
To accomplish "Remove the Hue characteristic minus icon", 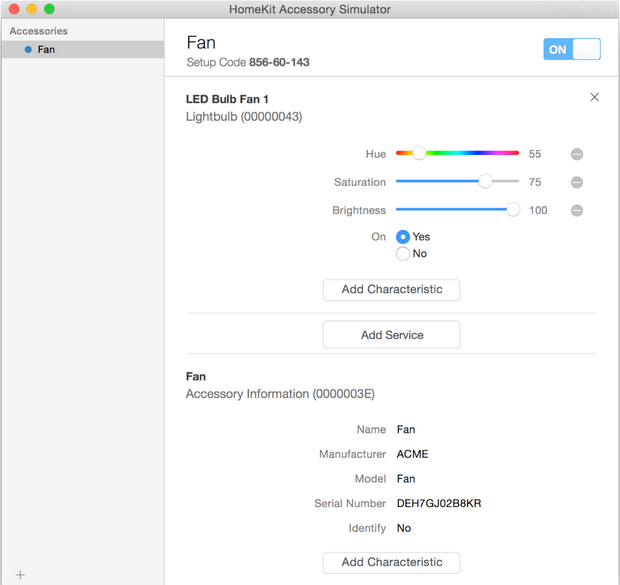I will 577,154.
